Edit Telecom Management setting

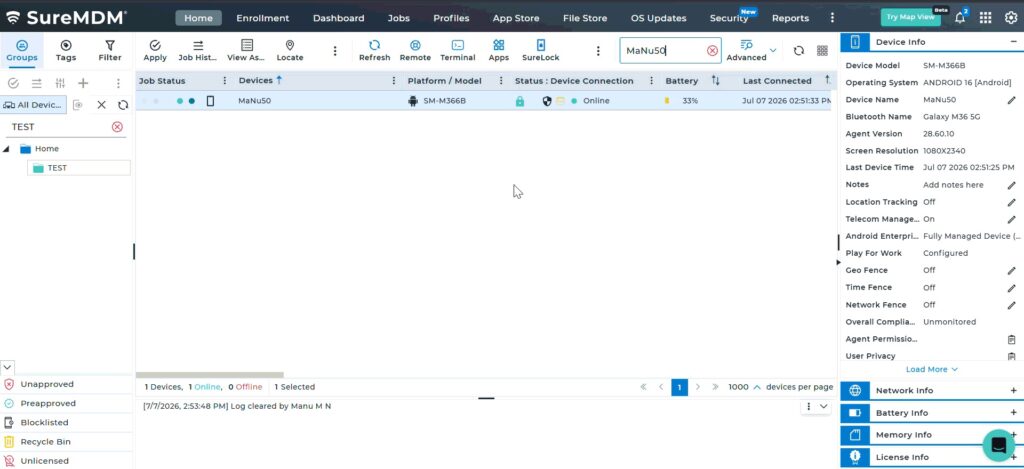(1012, 219)
